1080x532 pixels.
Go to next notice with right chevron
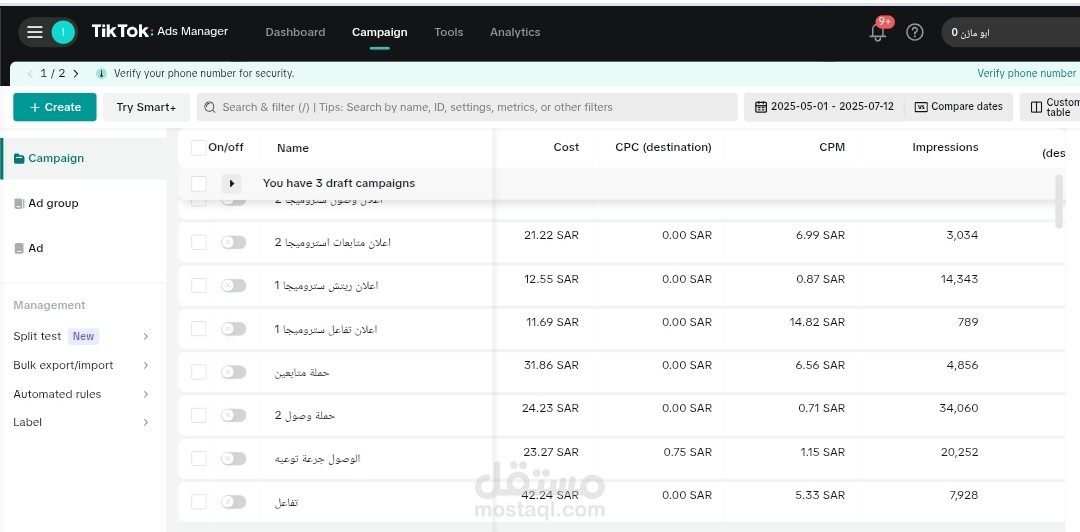[76, 73]
